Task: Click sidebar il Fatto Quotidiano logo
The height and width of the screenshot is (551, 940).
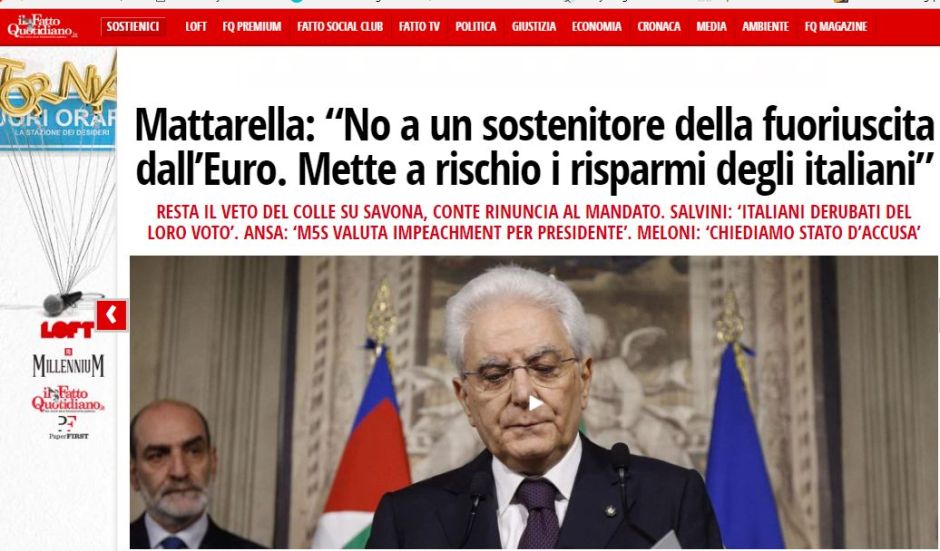Action: click(68, 399)
